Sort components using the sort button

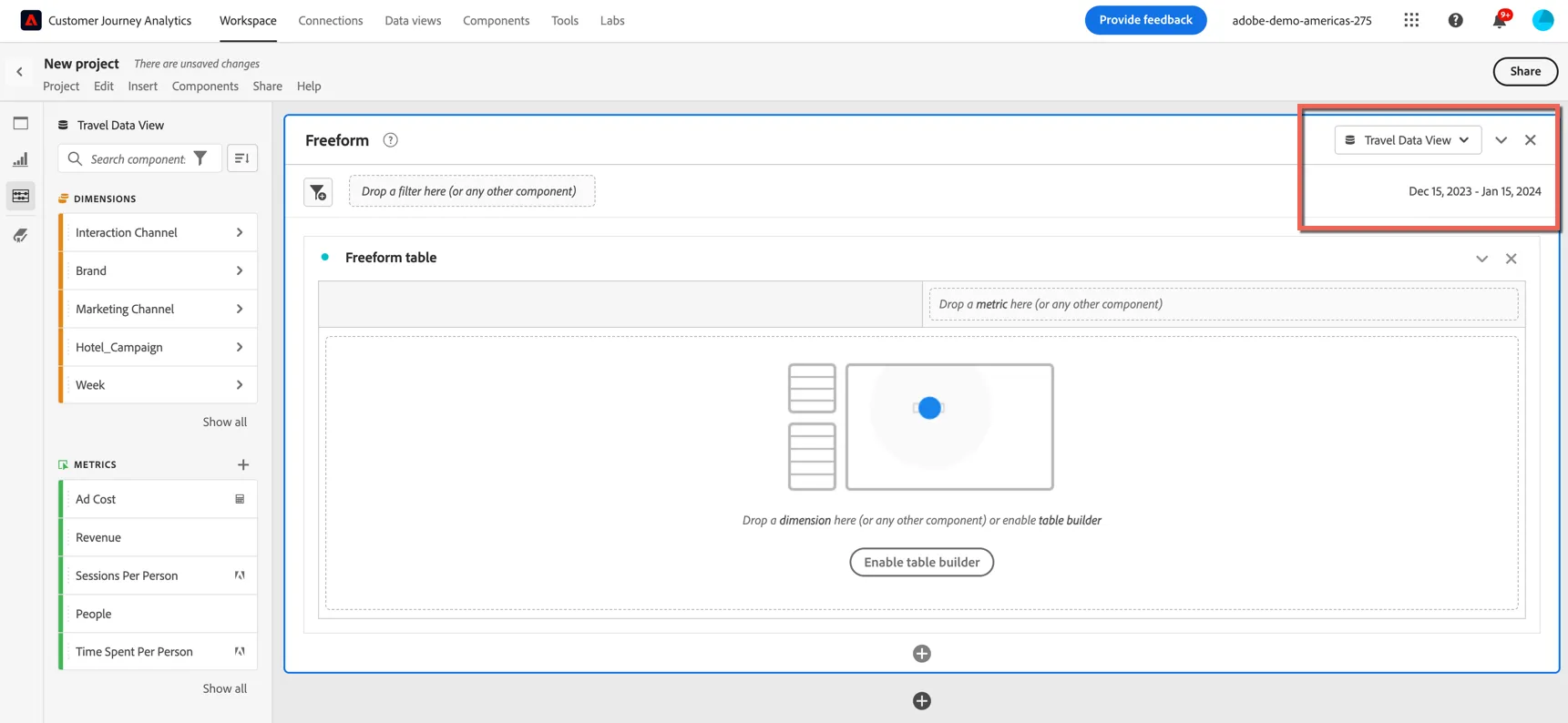click(242, 158)
